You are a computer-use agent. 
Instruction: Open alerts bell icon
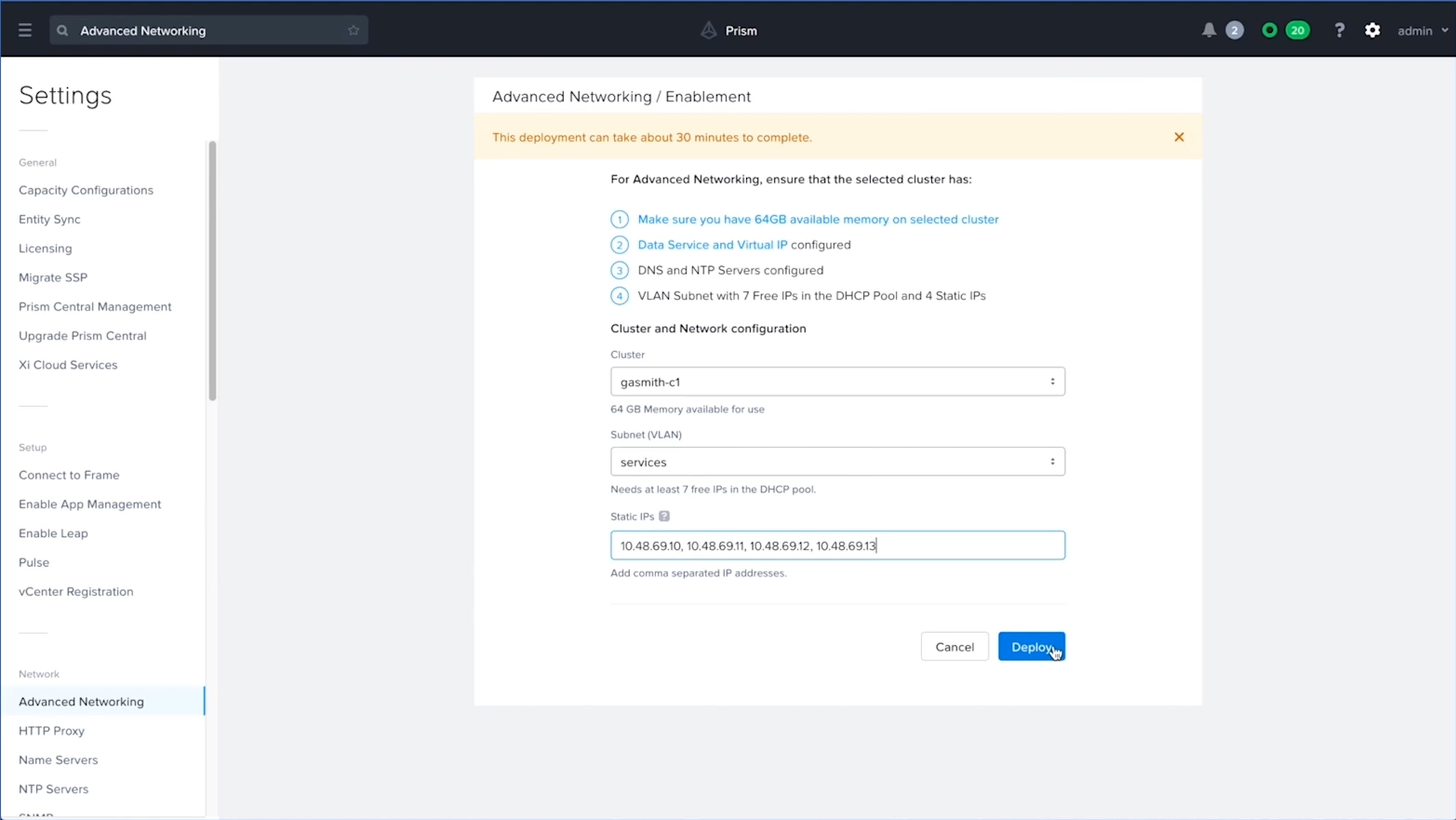(1209, 31)
